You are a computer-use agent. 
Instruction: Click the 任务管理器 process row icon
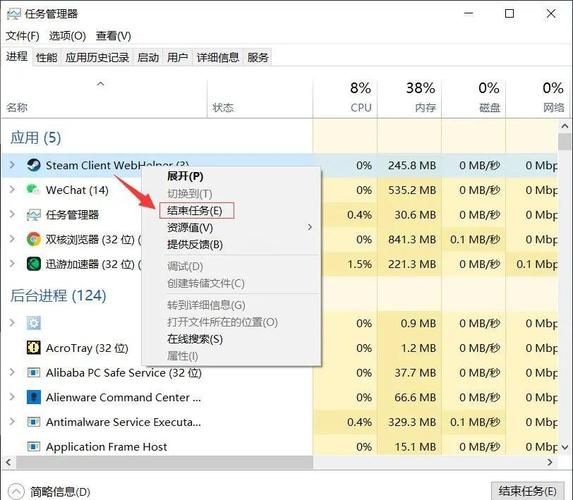click(x=34, y=215)
